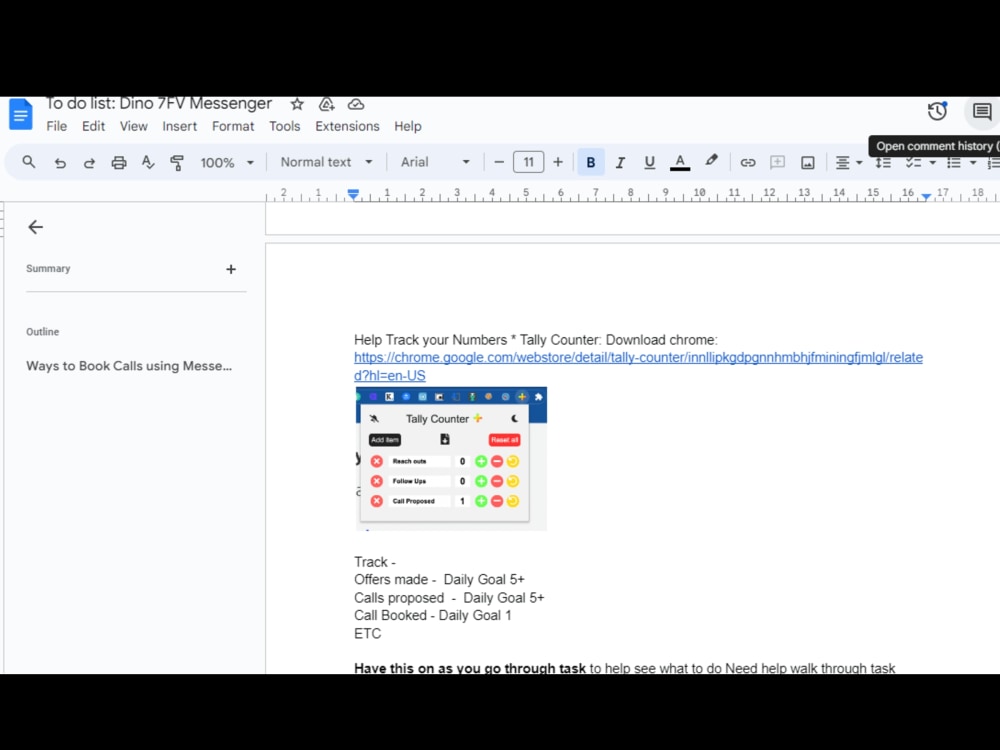Select the paint format tool

177,163
